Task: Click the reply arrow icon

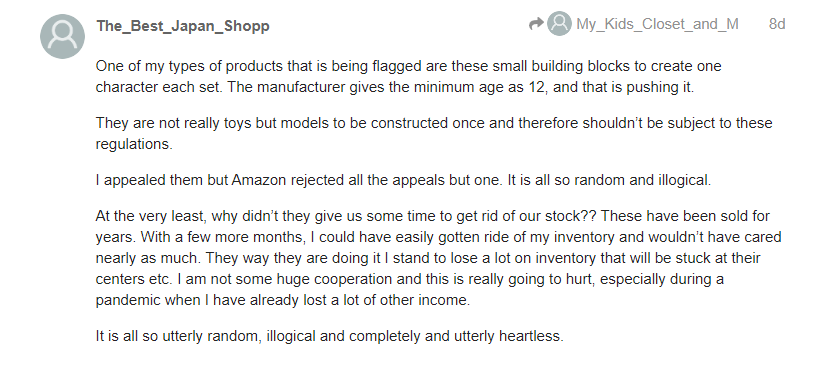Action: [536, 24]
